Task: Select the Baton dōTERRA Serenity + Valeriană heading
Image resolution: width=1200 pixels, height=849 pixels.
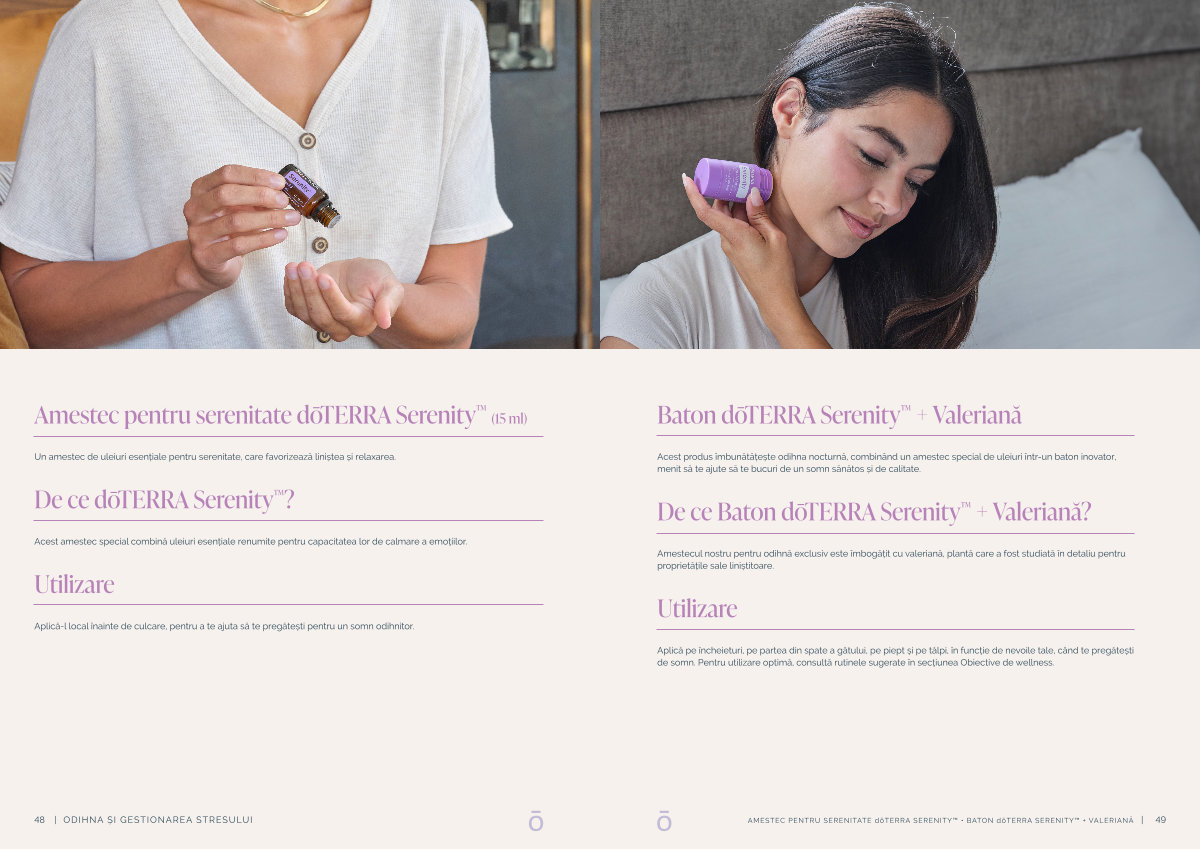Action: click(839, 415)
